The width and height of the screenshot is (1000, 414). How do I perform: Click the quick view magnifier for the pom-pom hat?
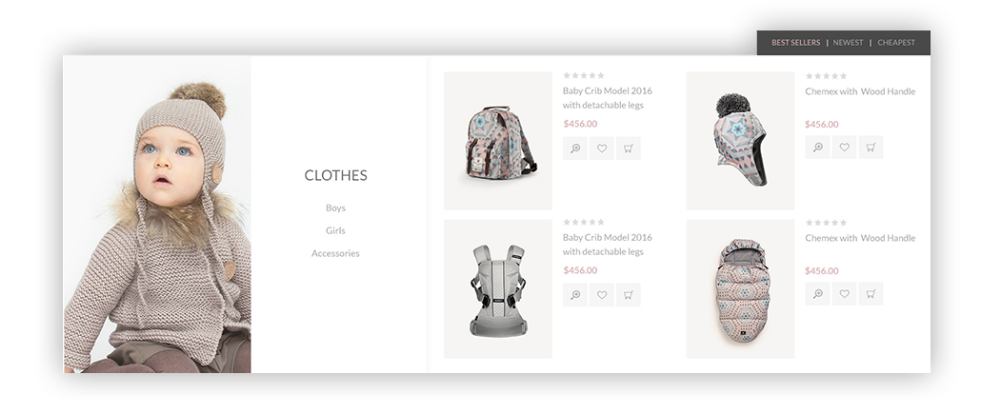[818, 147]
